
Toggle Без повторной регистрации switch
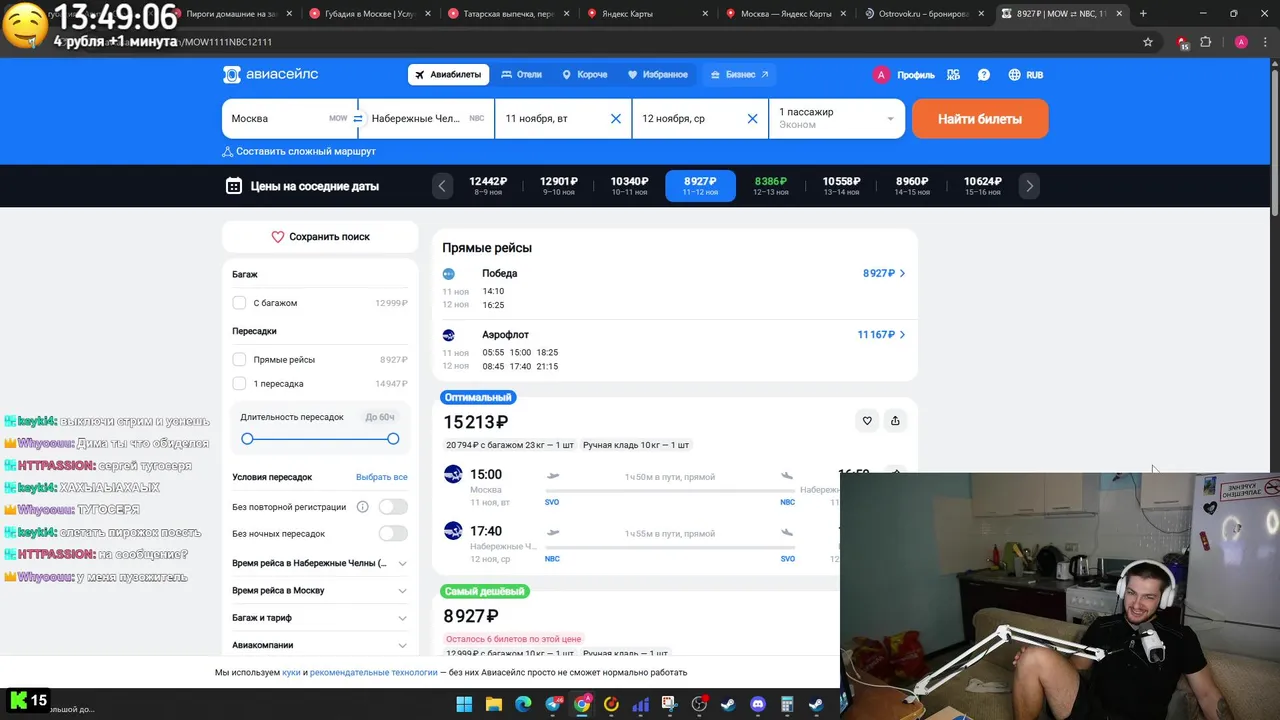click(393, 507)
